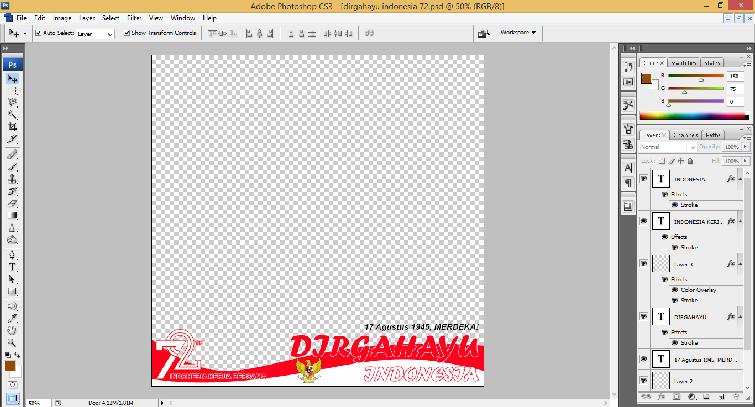
Task: Open the Fill slider arrow
Action: (745, 161)
